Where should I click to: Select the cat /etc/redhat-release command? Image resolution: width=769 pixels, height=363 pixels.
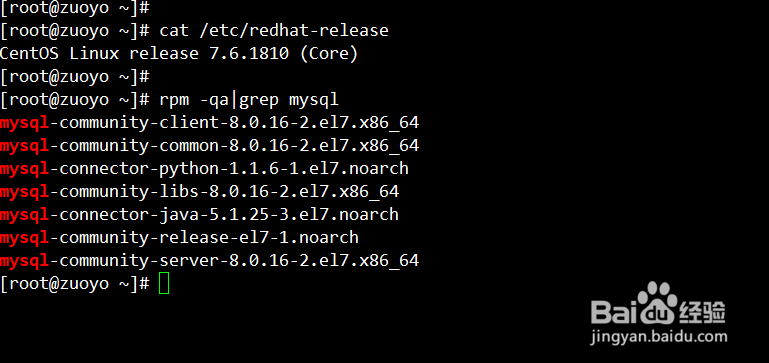tap(274, 30)
